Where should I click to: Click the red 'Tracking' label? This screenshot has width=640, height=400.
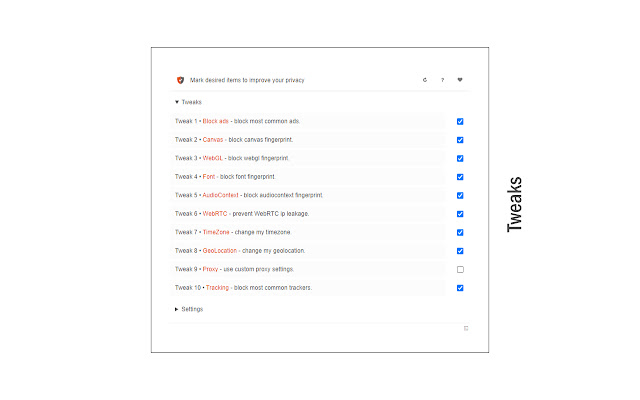217,288
